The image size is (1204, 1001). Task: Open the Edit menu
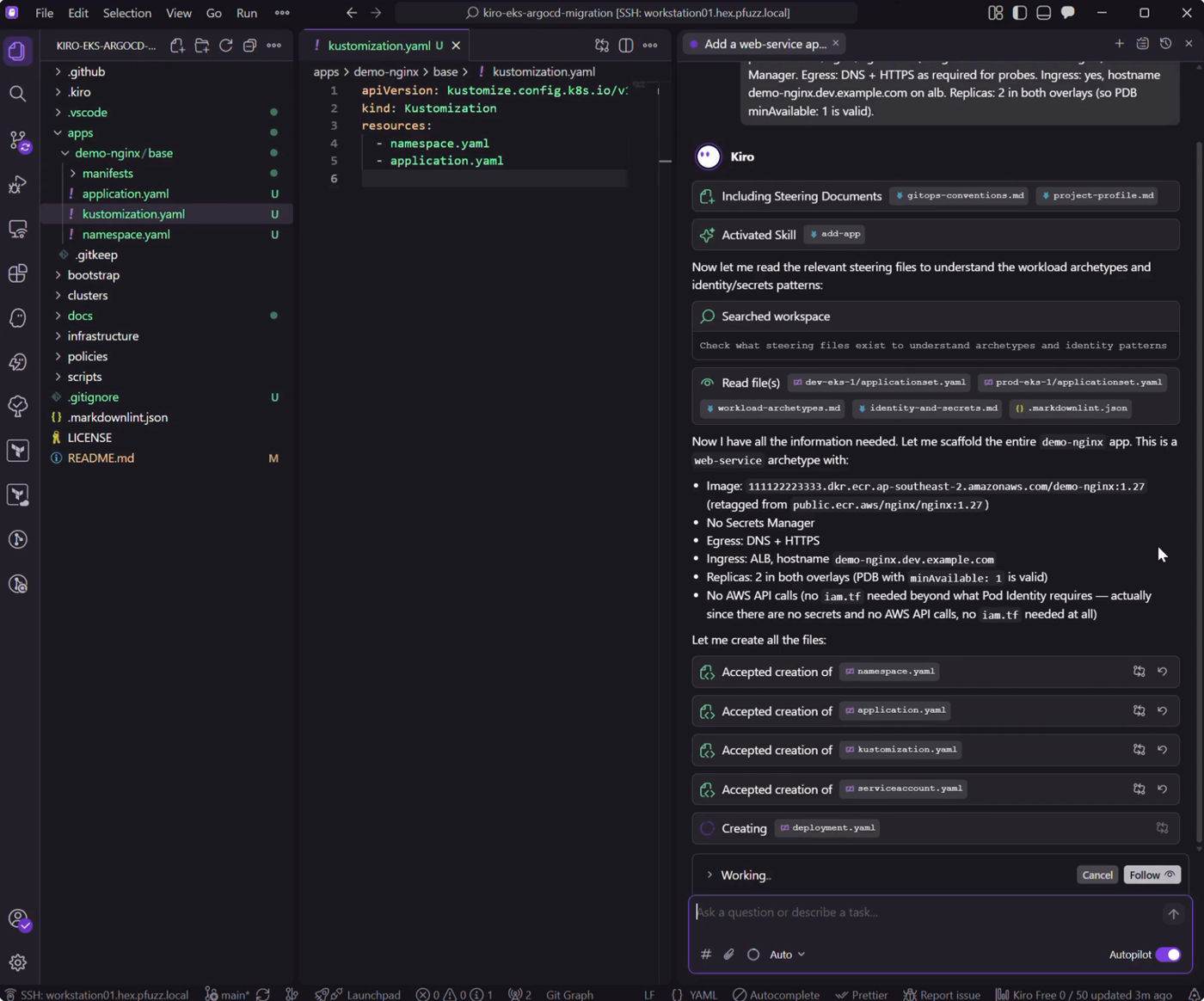click(78, 13)
